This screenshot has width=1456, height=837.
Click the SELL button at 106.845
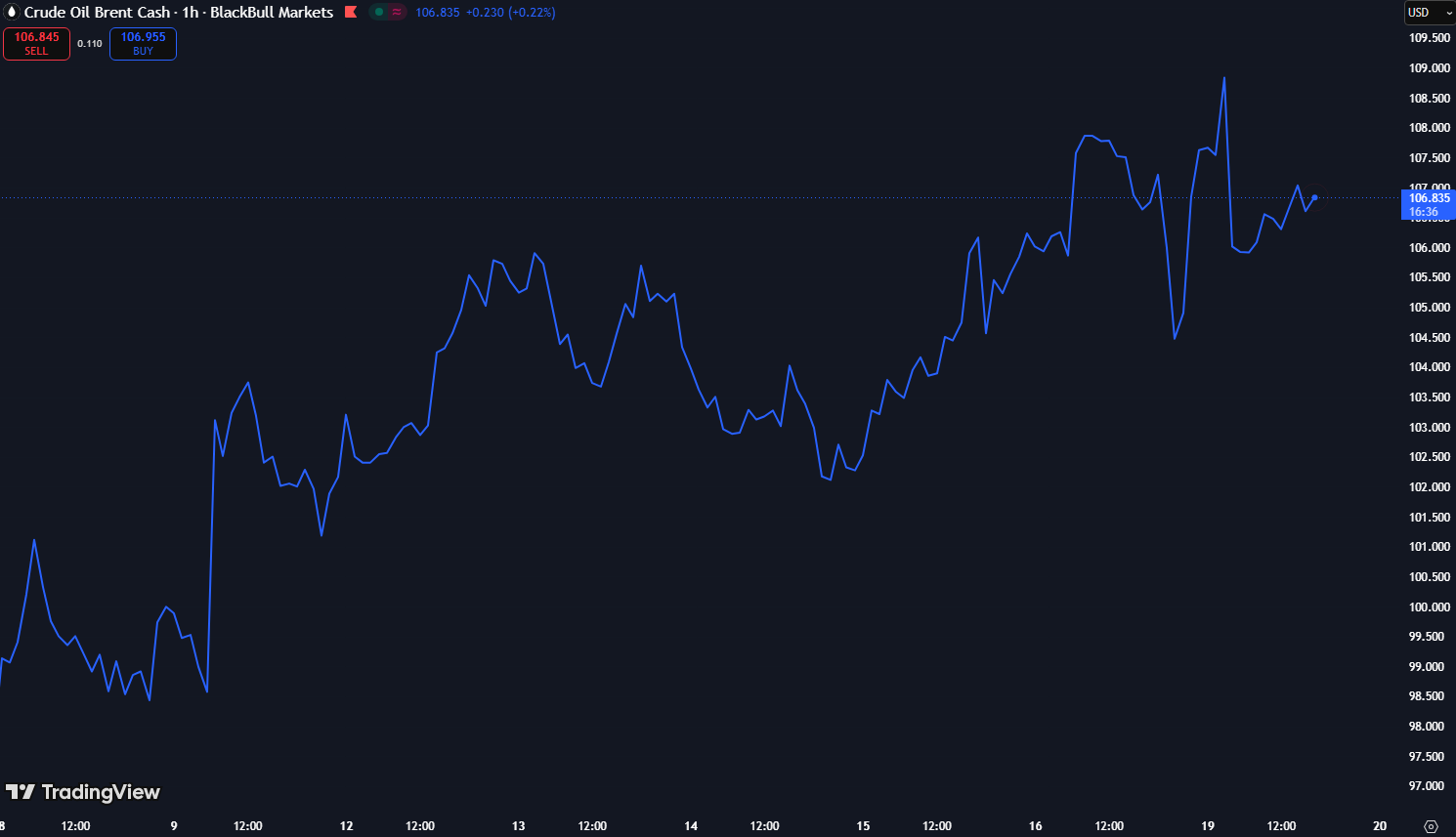(36, 44)
